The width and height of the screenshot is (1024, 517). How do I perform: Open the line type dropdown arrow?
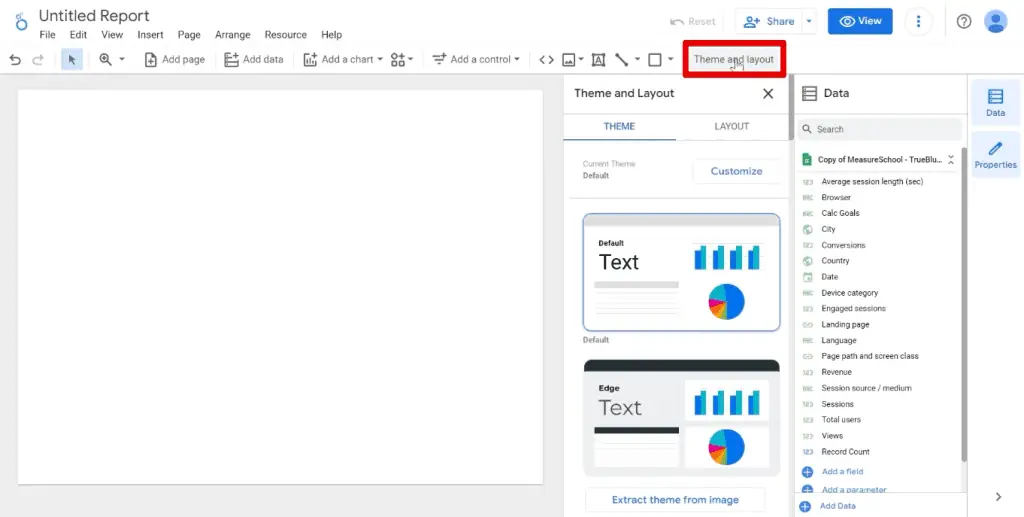[637, 59]
